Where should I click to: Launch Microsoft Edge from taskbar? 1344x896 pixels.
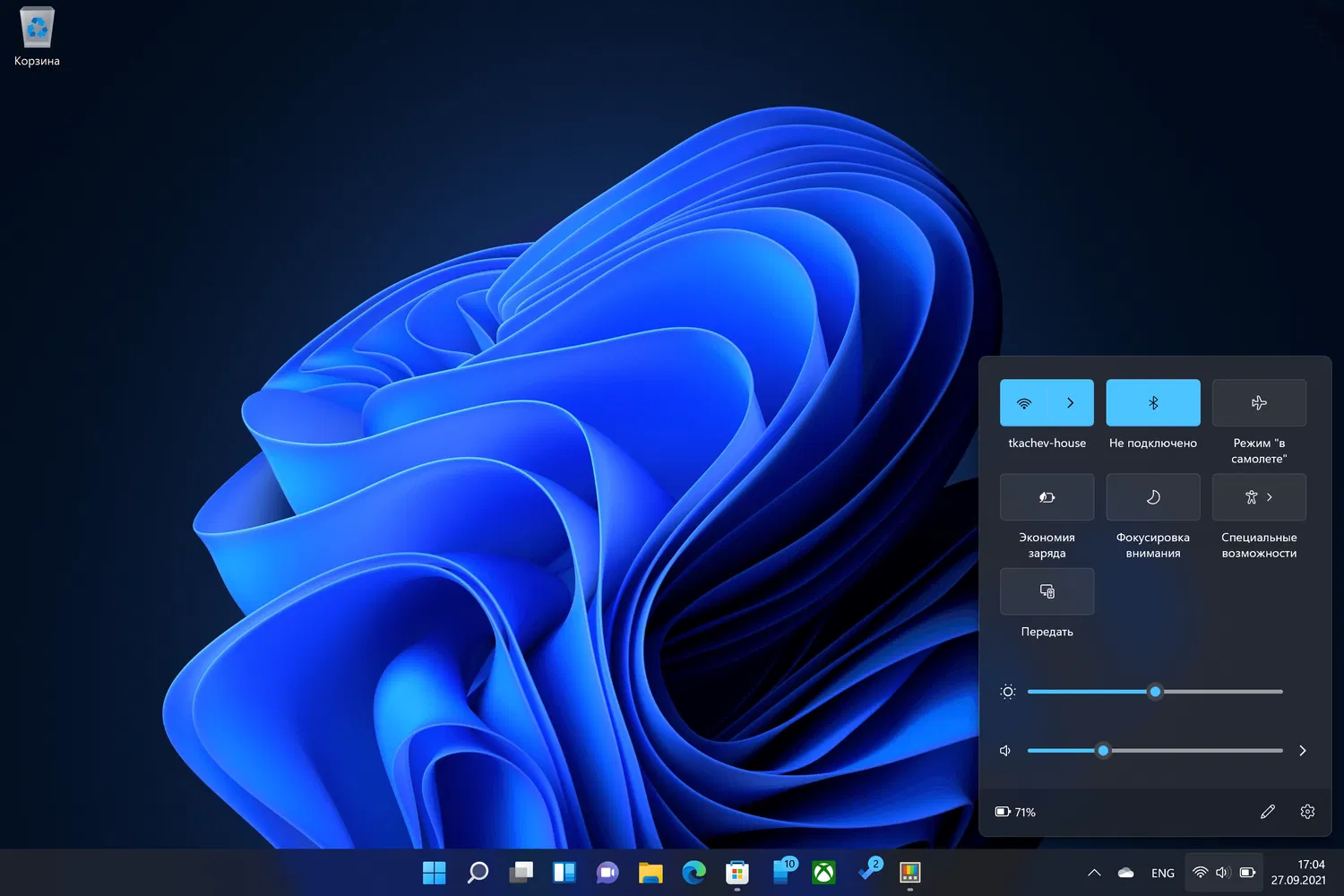pyautogui.click(x=694, y=872)
